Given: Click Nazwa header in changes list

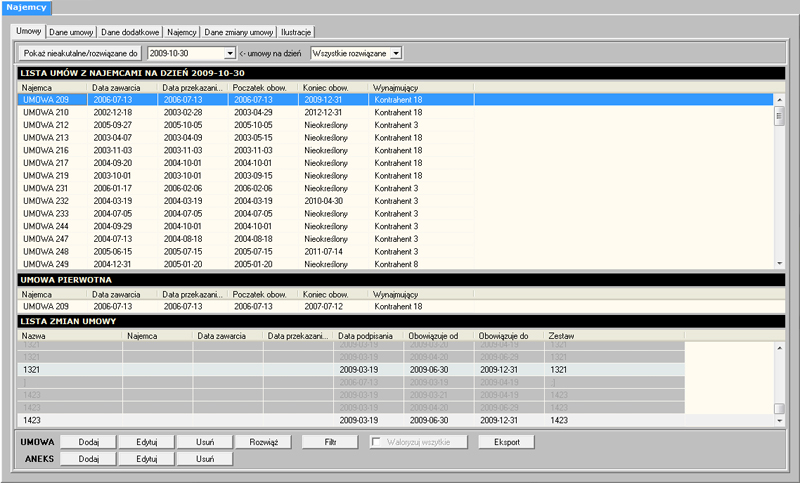Looking at the screenshot, I should pos(70,336).
